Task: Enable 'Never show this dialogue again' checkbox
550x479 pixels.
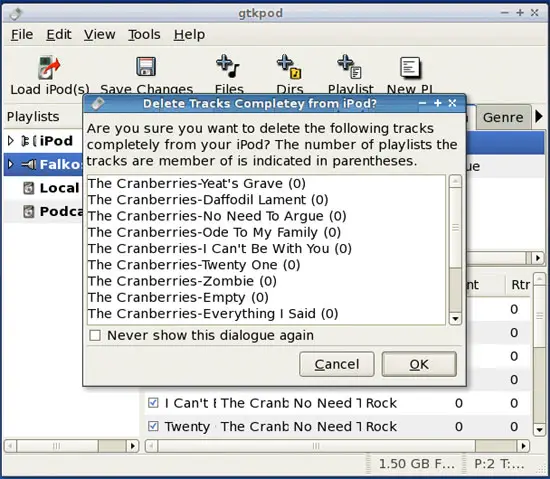Action: (95, 335)
